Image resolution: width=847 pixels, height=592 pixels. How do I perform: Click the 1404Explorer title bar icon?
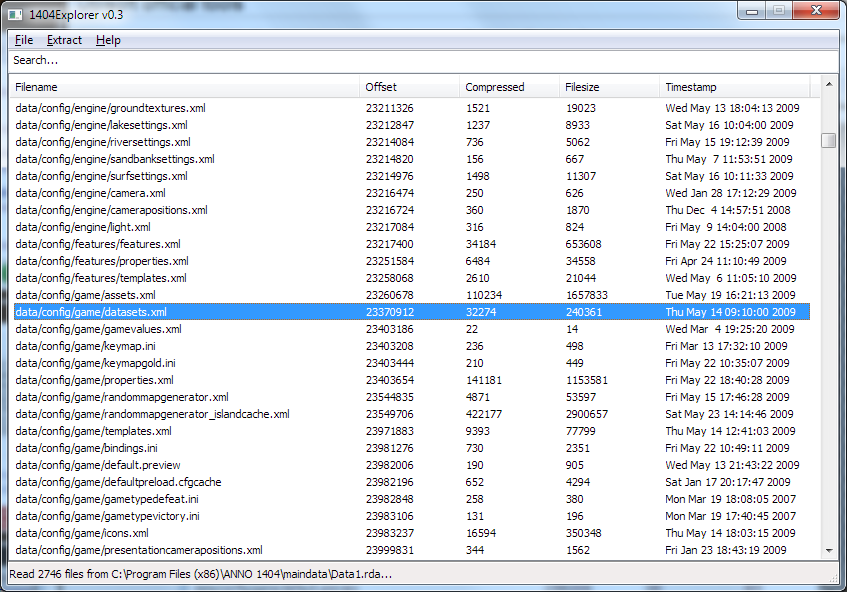click(x=15, y=15)
